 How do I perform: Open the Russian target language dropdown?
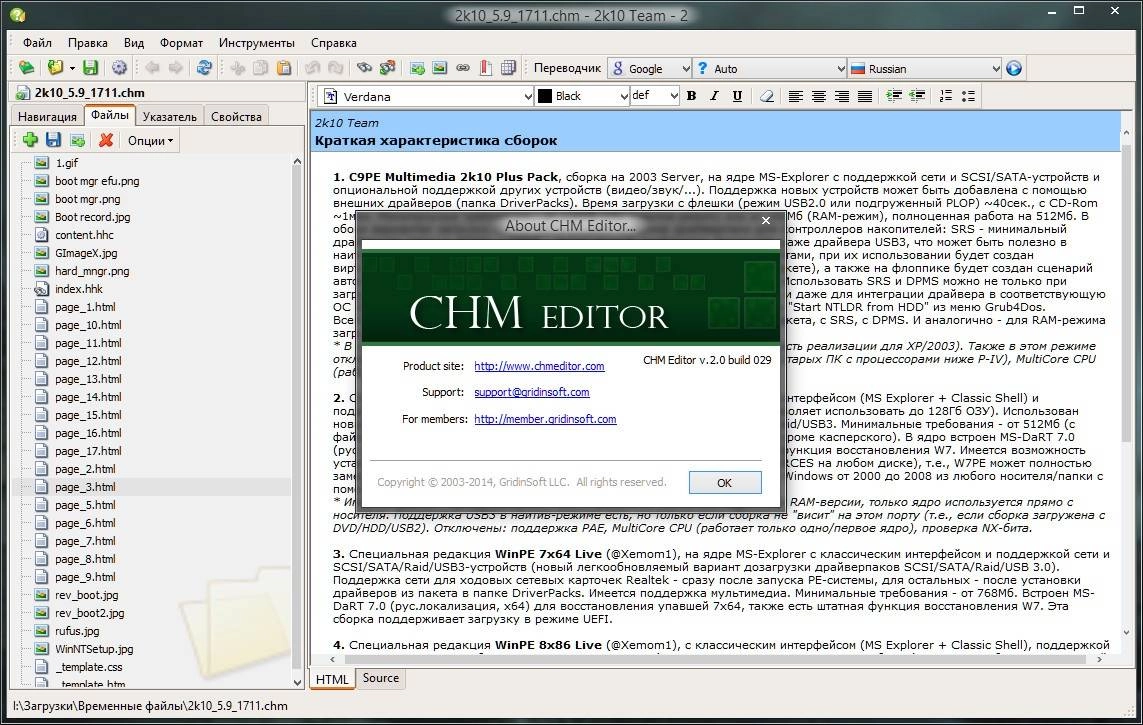point(925,68)
